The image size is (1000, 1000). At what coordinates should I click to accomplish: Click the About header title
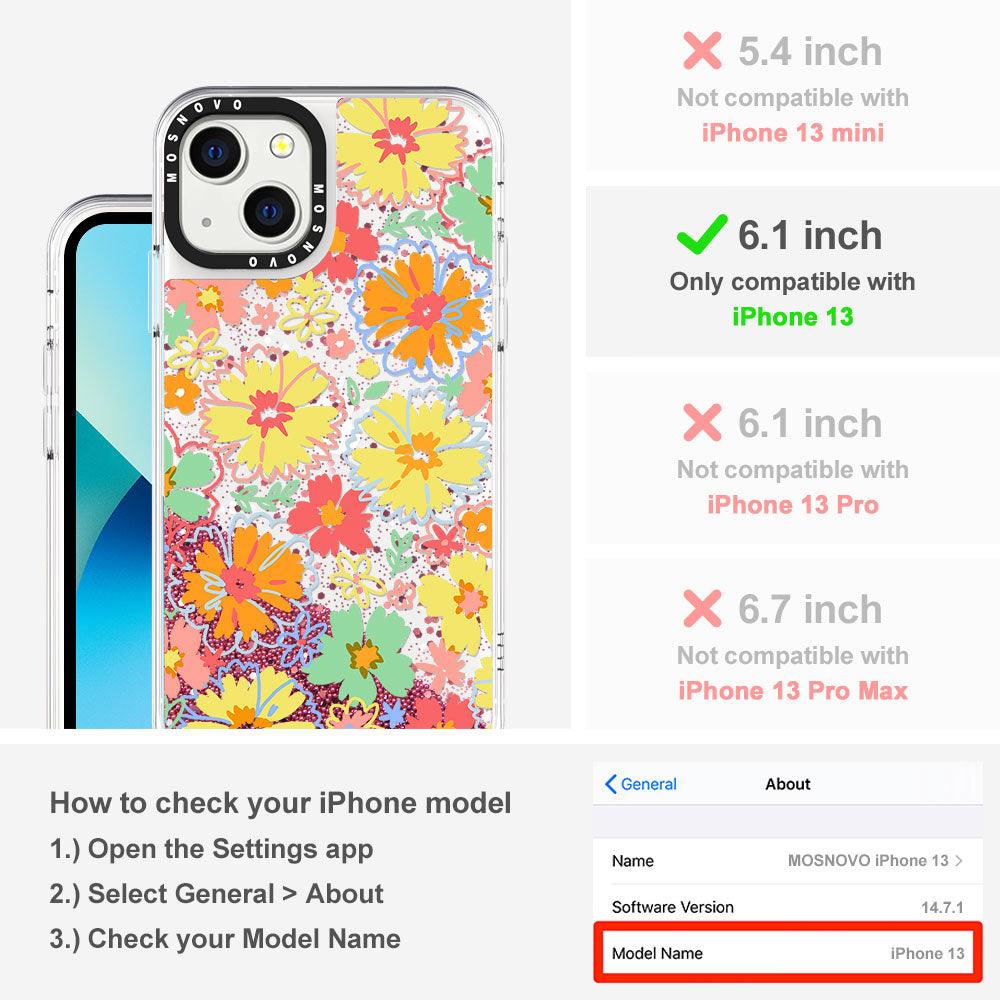click(788, 784)
